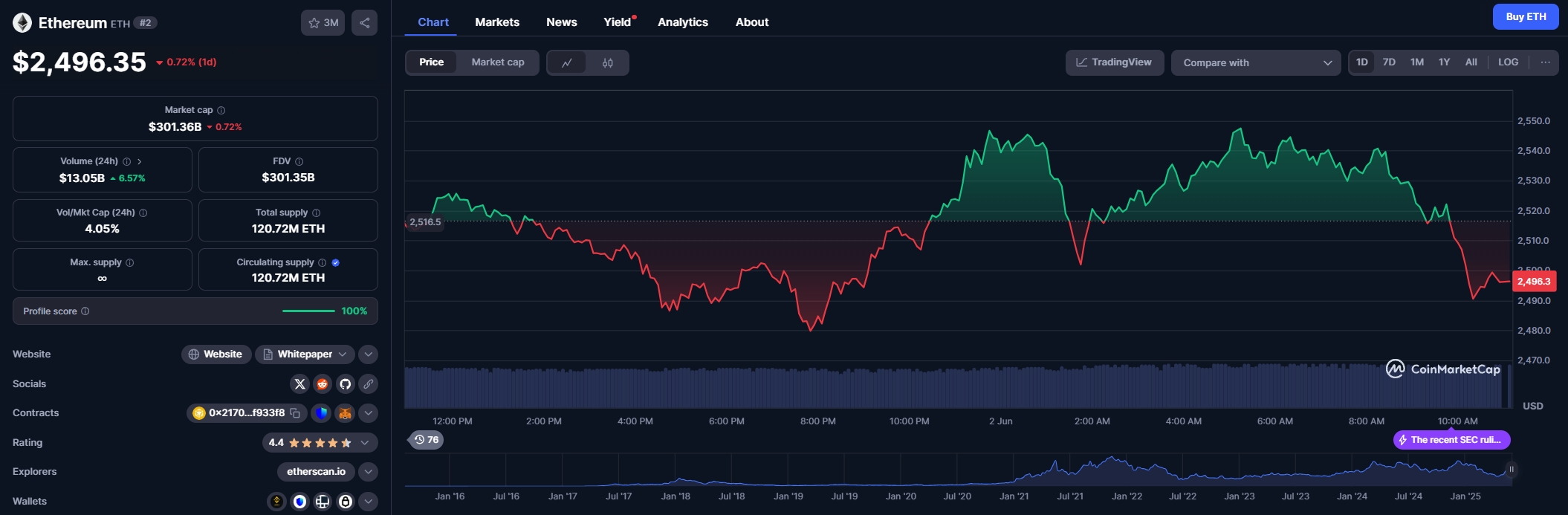Image resolution: width=1568 pixels, height=515 pixels.
Task: Share the Ethereum page
Action: point(364,23)
